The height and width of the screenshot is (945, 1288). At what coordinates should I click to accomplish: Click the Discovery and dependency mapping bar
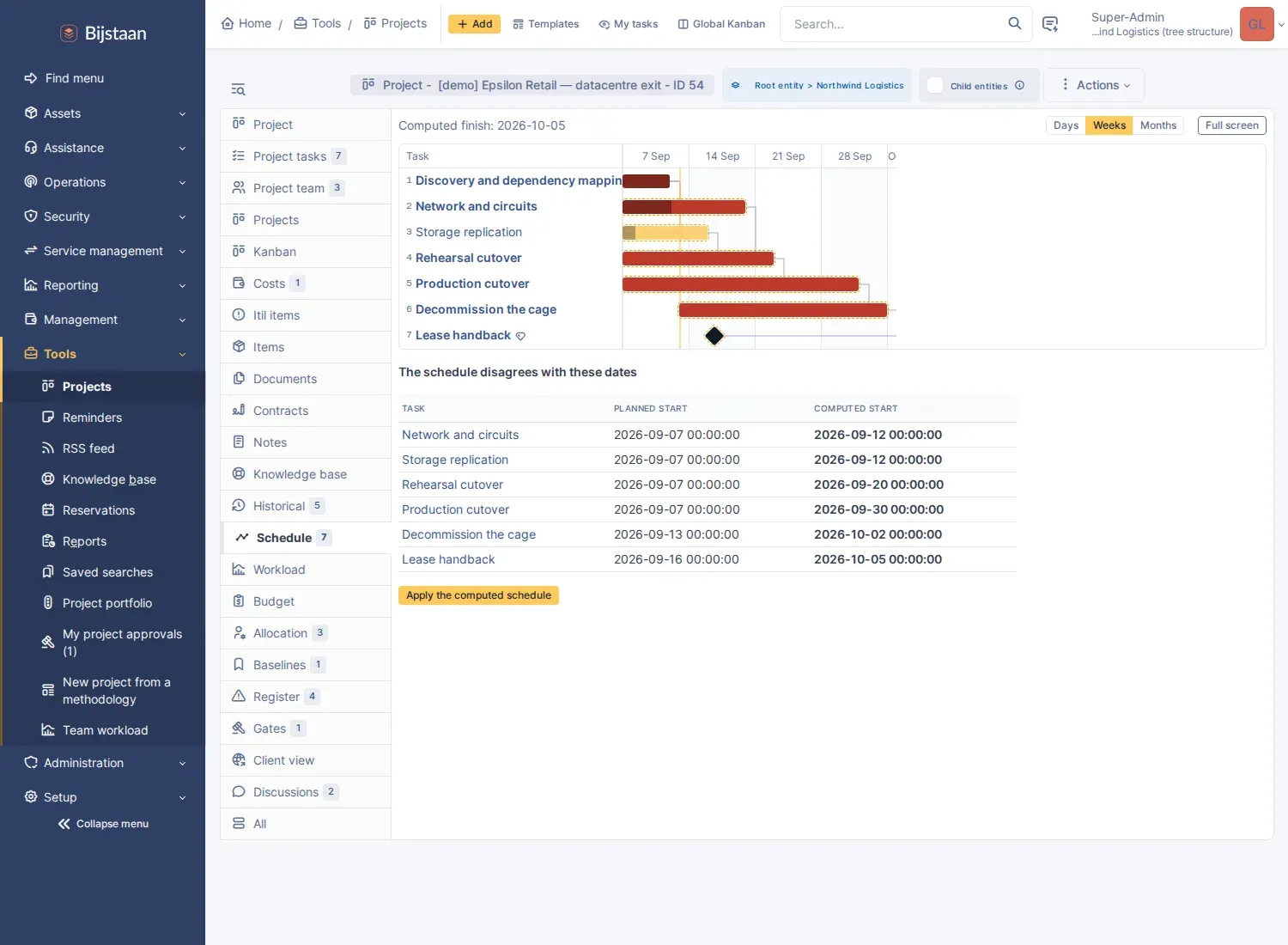[646, 181]
